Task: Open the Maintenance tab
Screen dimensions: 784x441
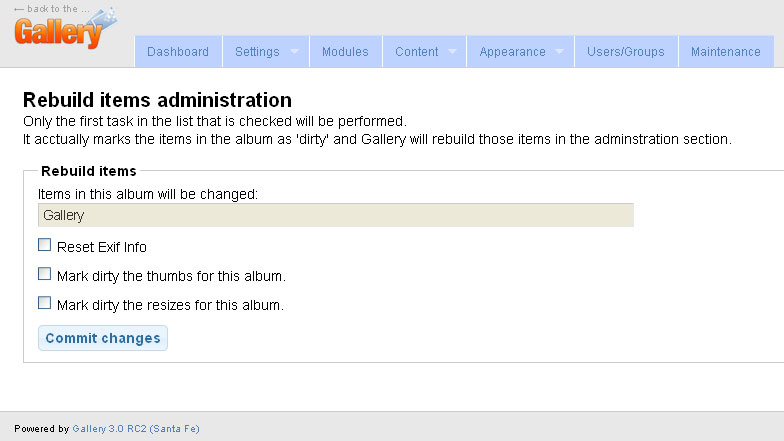Action: [726, 52]
